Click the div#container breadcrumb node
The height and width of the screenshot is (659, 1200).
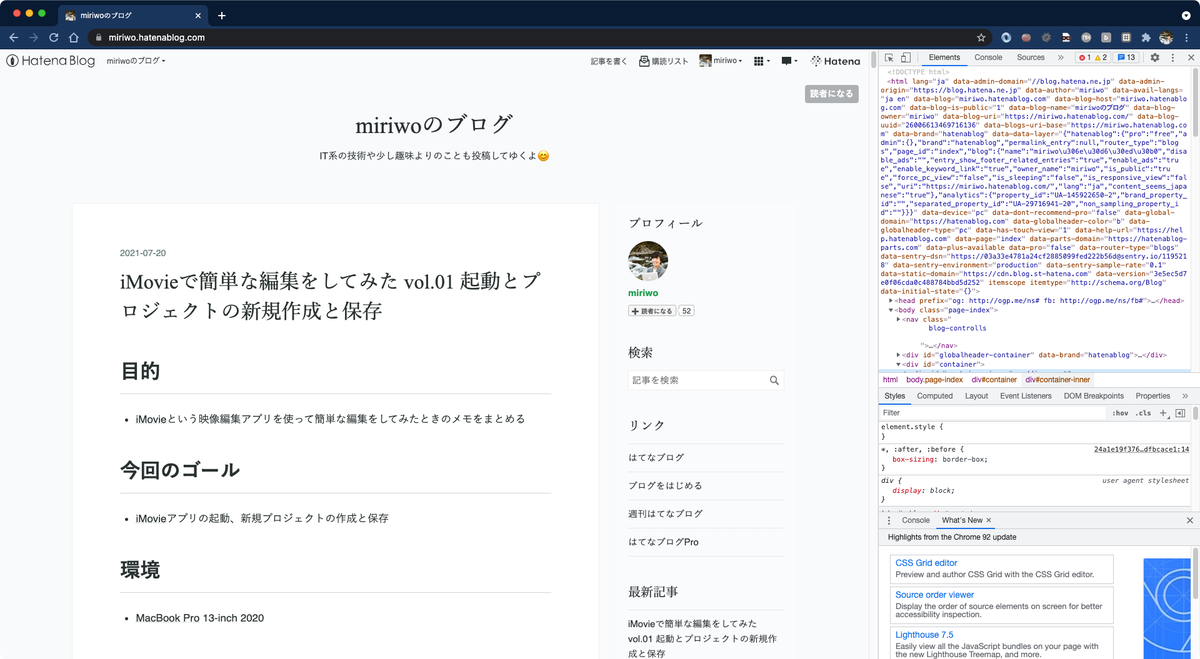pos(993,380)
